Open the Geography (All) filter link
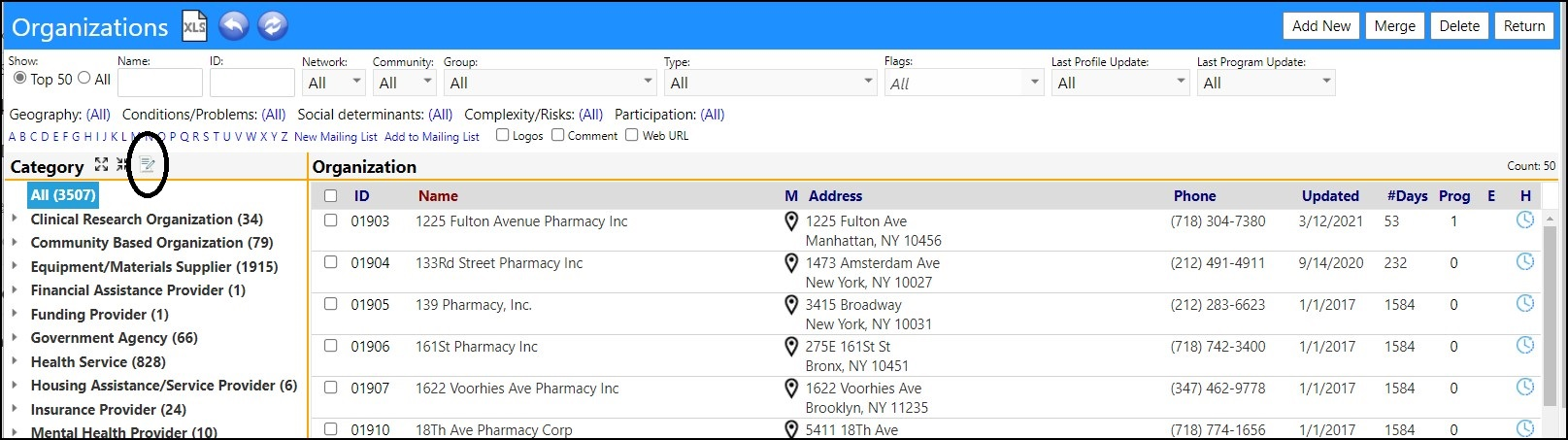 (x=98, y=115)
